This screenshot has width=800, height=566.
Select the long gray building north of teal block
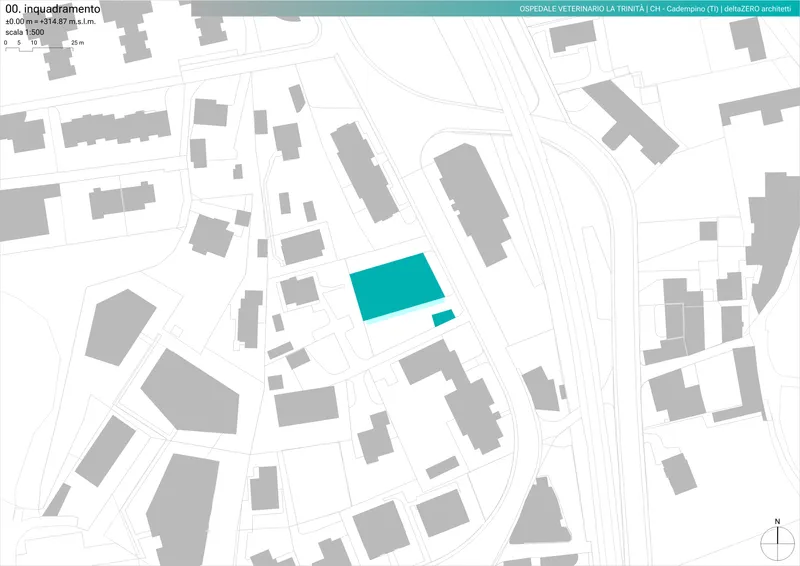(364, 172)
